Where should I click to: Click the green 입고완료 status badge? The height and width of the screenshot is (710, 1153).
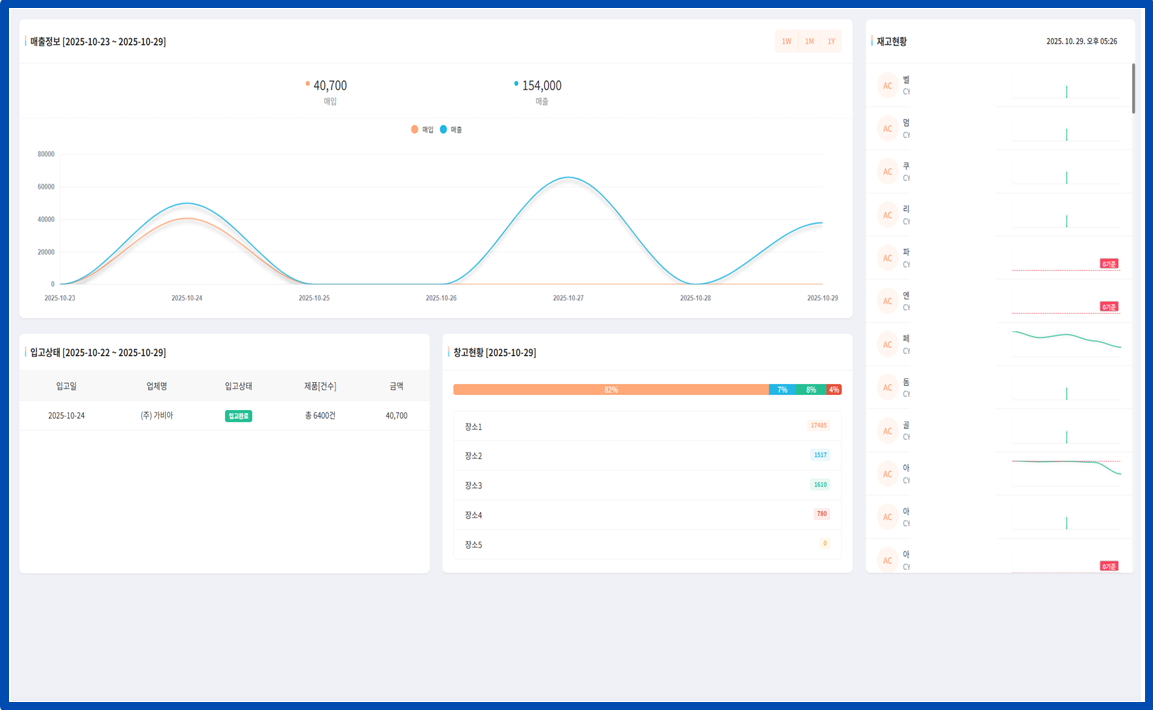tap(238, 415)
